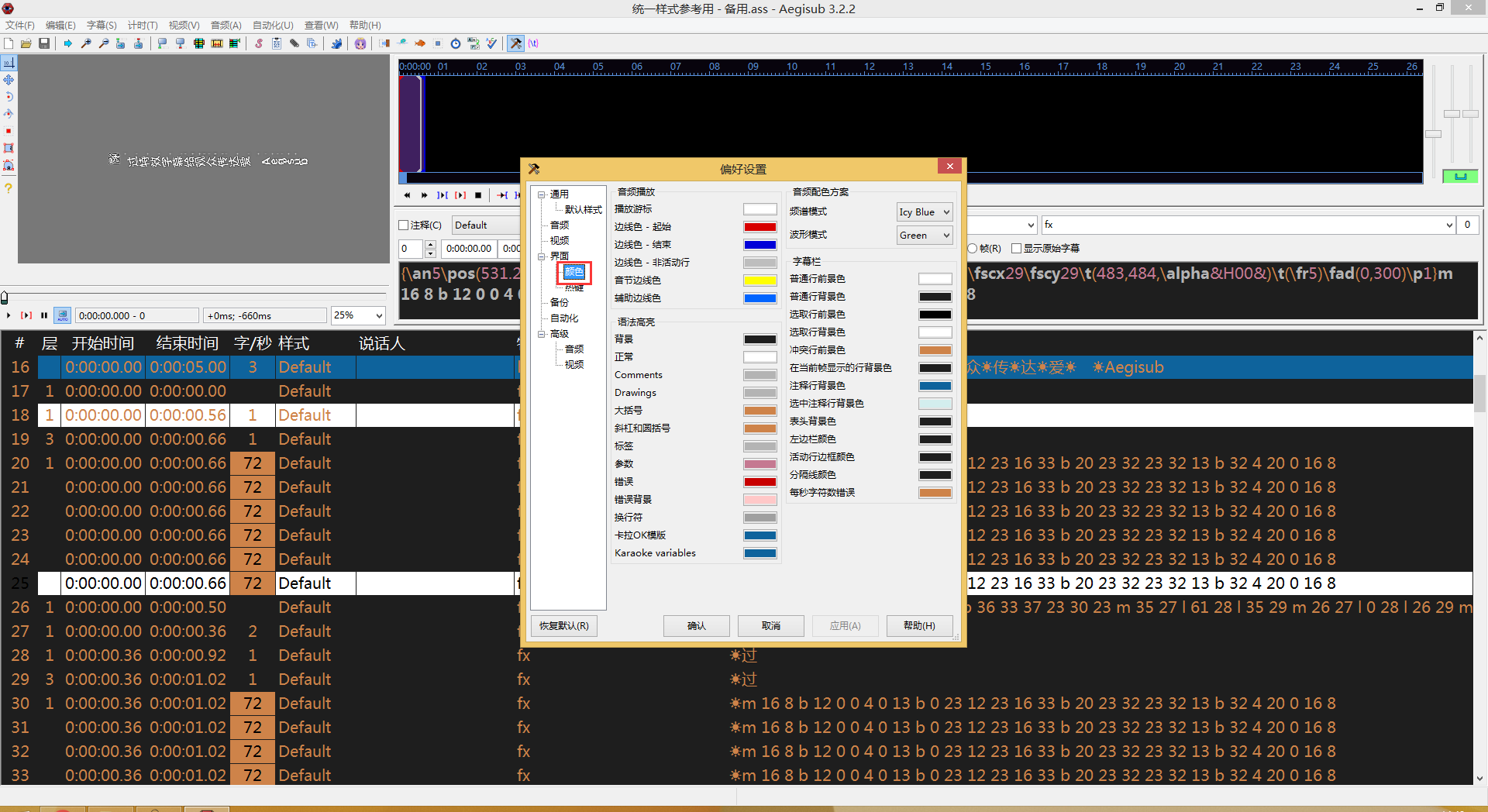The image size is (1488, 812).
Task: Click audio Stop playback button
Action: click(478, 195)
